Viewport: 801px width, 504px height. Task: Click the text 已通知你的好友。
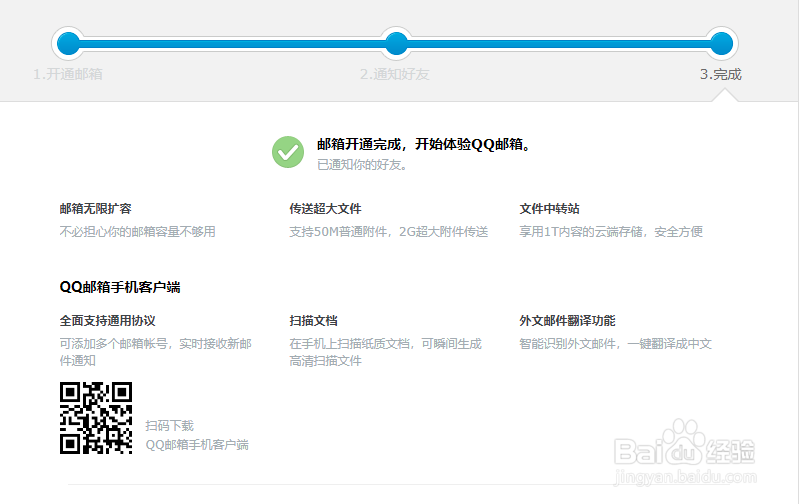(x=363, y=165)
